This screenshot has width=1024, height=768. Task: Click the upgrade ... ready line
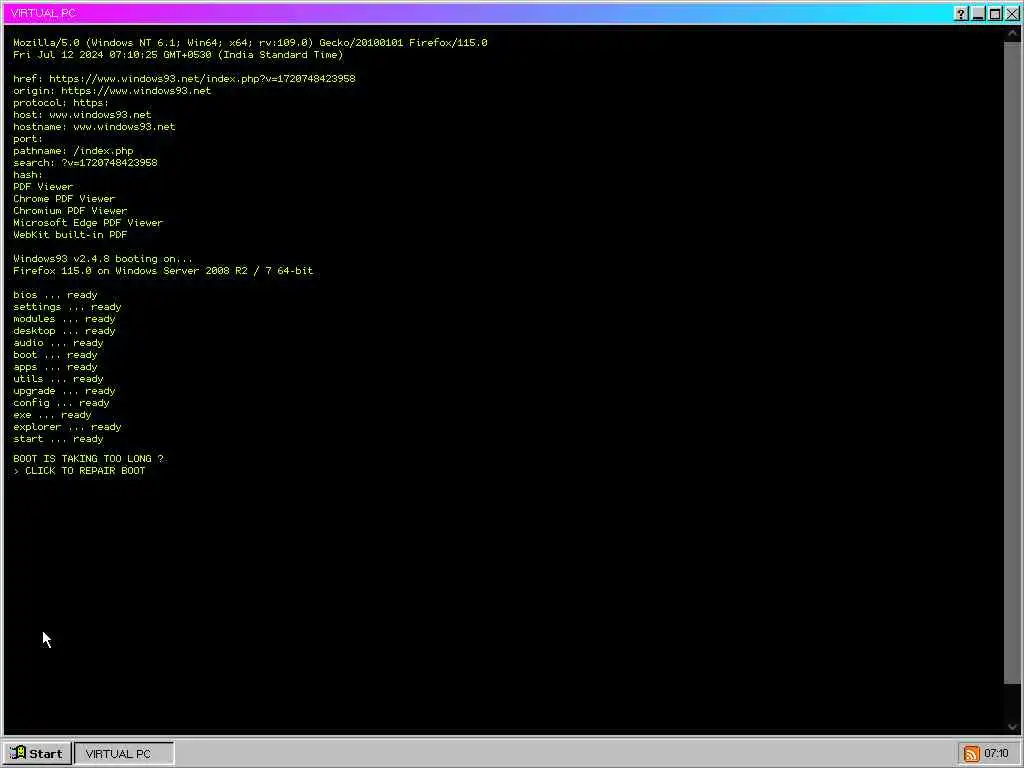tap(64, 391)
